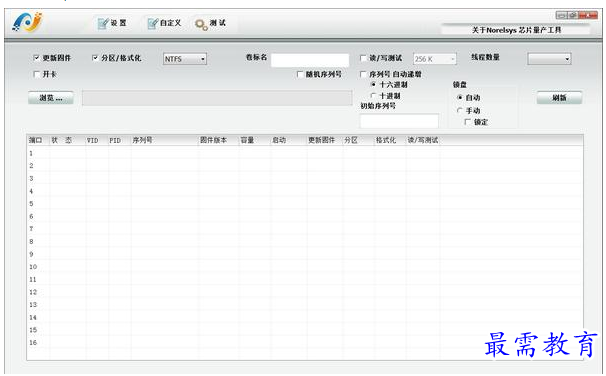Select port row 6 in the table

click(x=305, y=216)
